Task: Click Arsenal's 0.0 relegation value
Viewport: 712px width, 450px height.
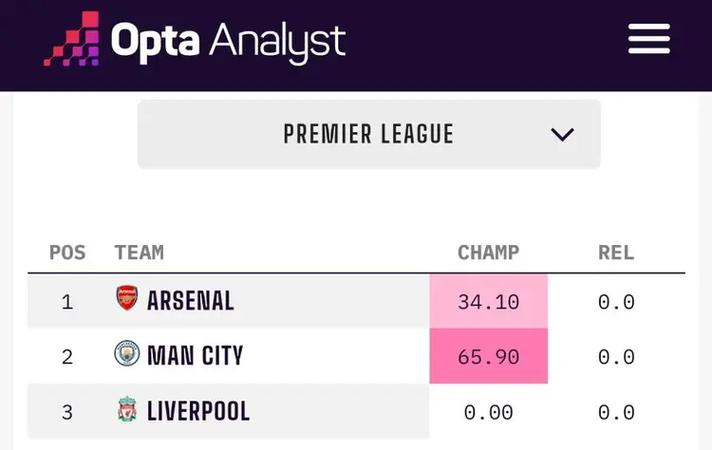Action: point(616,302)
